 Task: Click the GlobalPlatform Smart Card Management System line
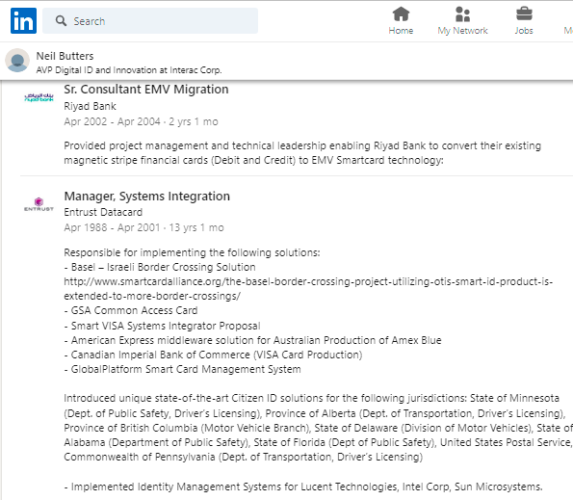click(x=182, y=369)
